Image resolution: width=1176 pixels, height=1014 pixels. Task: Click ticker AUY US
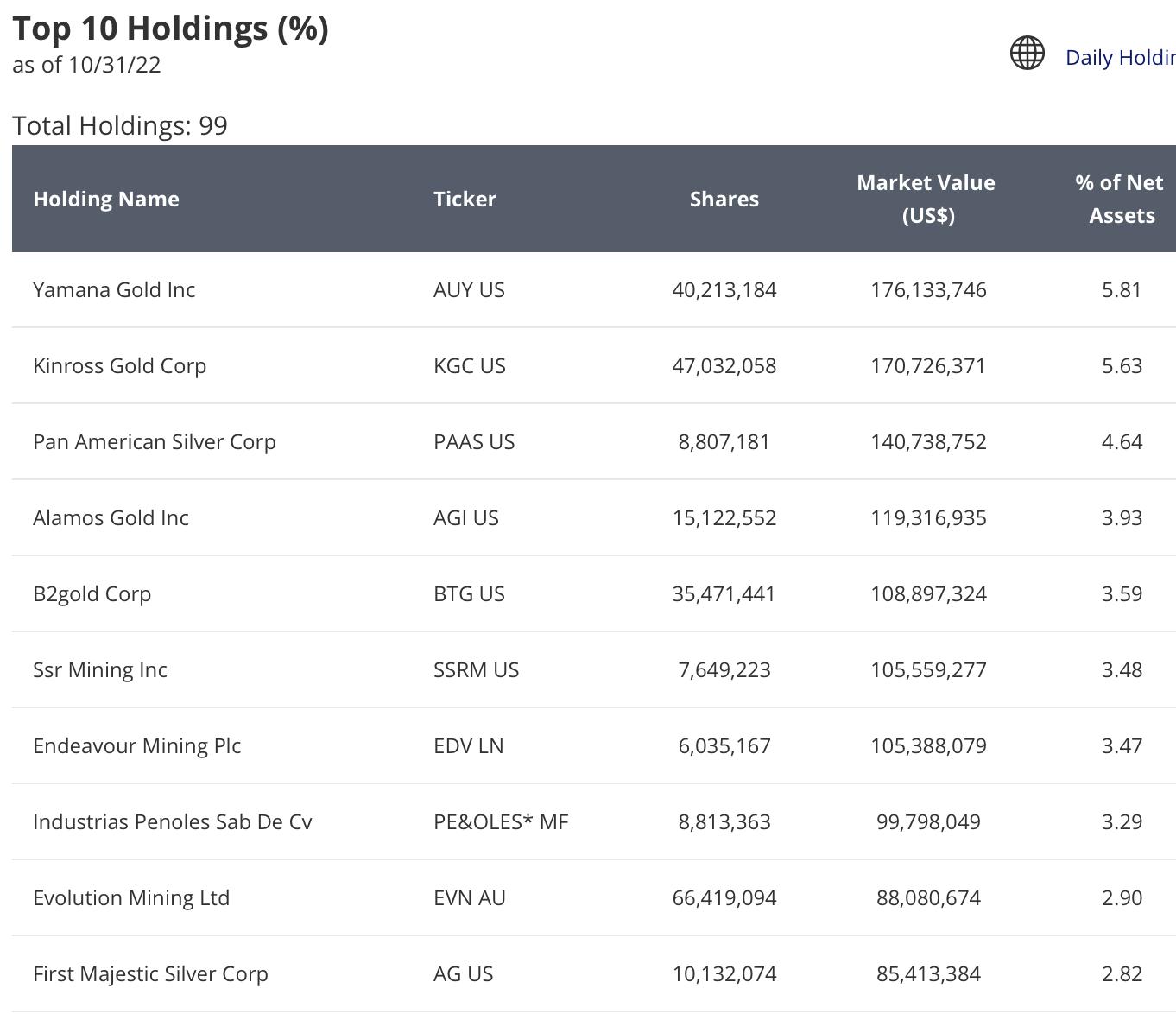coord(469,289)
